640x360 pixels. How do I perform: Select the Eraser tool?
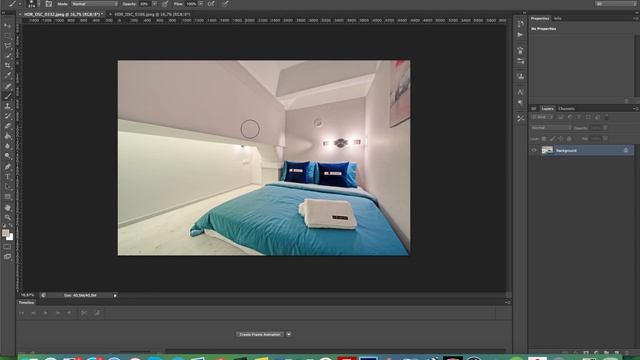[7, 126]
